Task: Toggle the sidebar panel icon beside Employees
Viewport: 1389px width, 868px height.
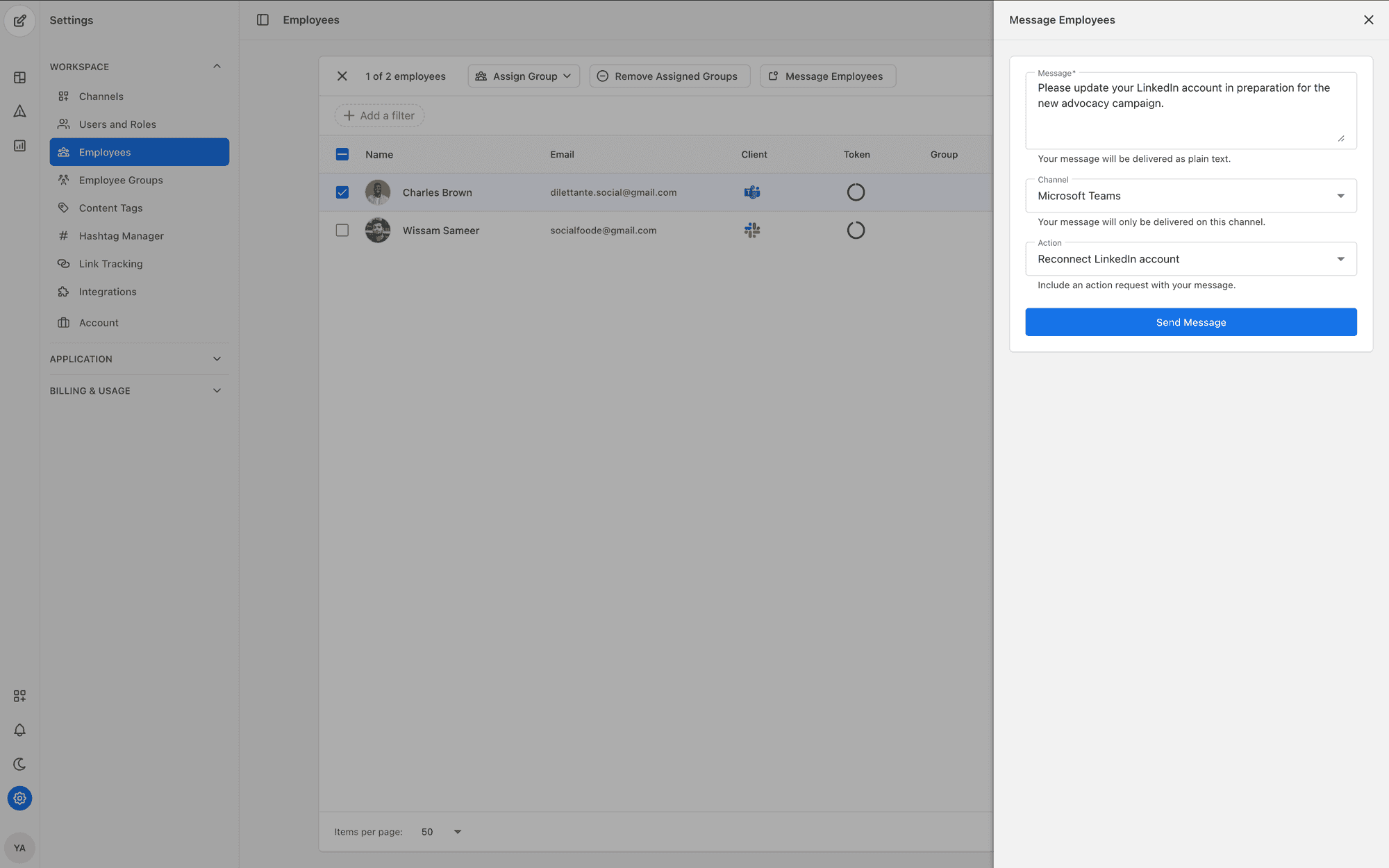Action: 263,20
